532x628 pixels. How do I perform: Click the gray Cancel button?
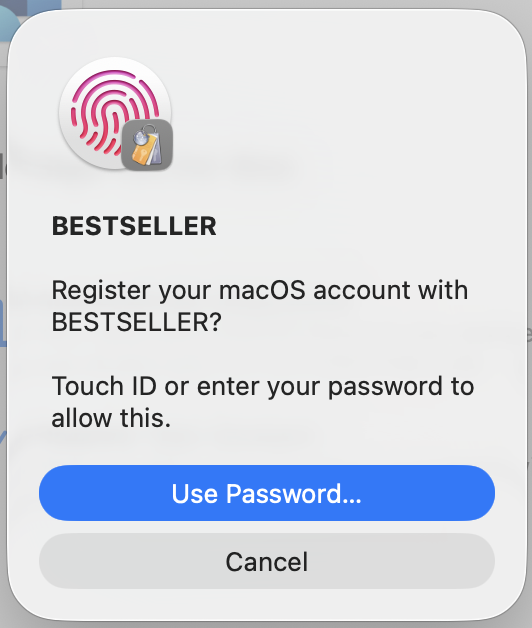pos(267,561)
